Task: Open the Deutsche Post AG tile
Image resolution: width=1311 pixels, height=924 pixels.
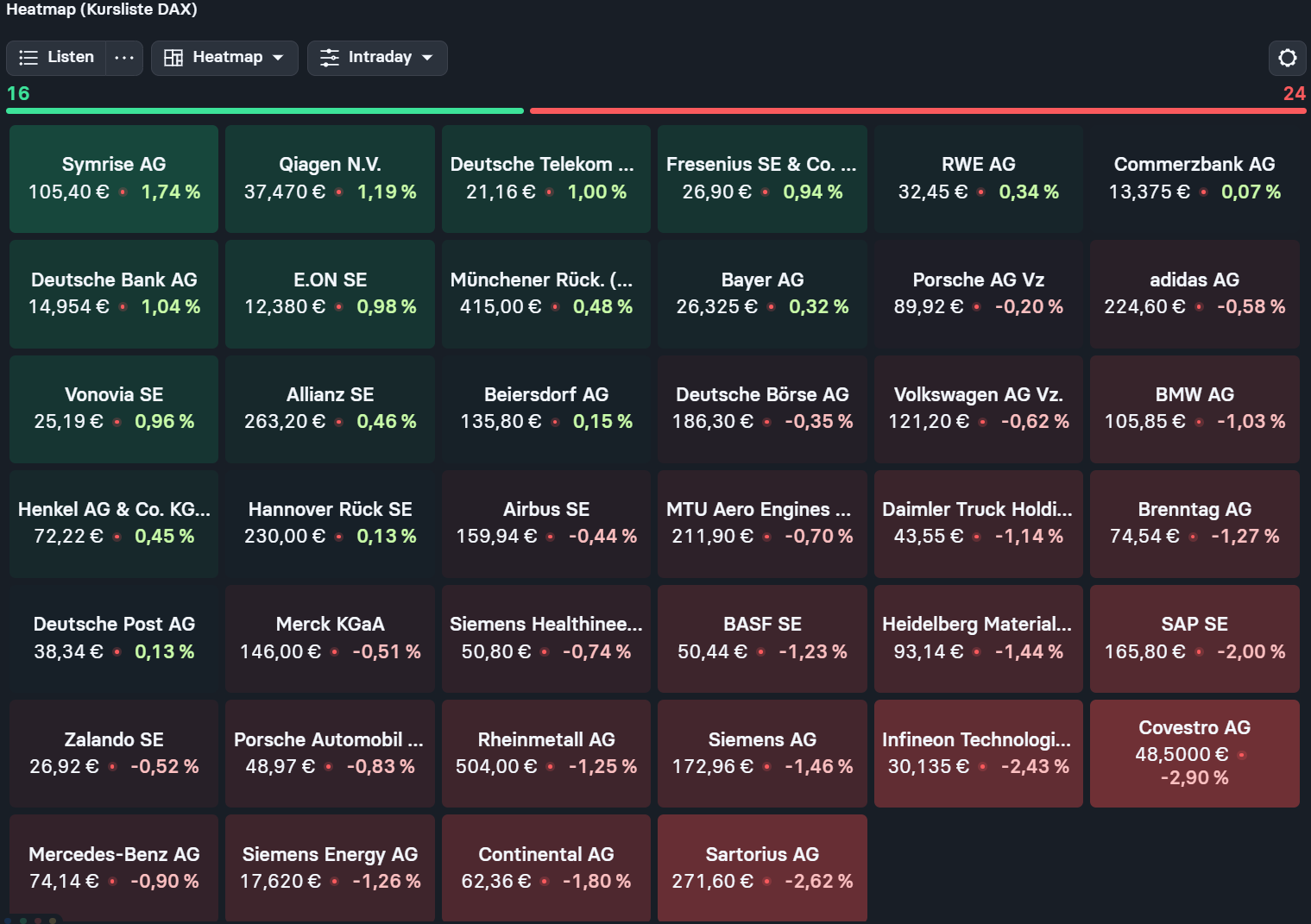Action: point(114,638)
